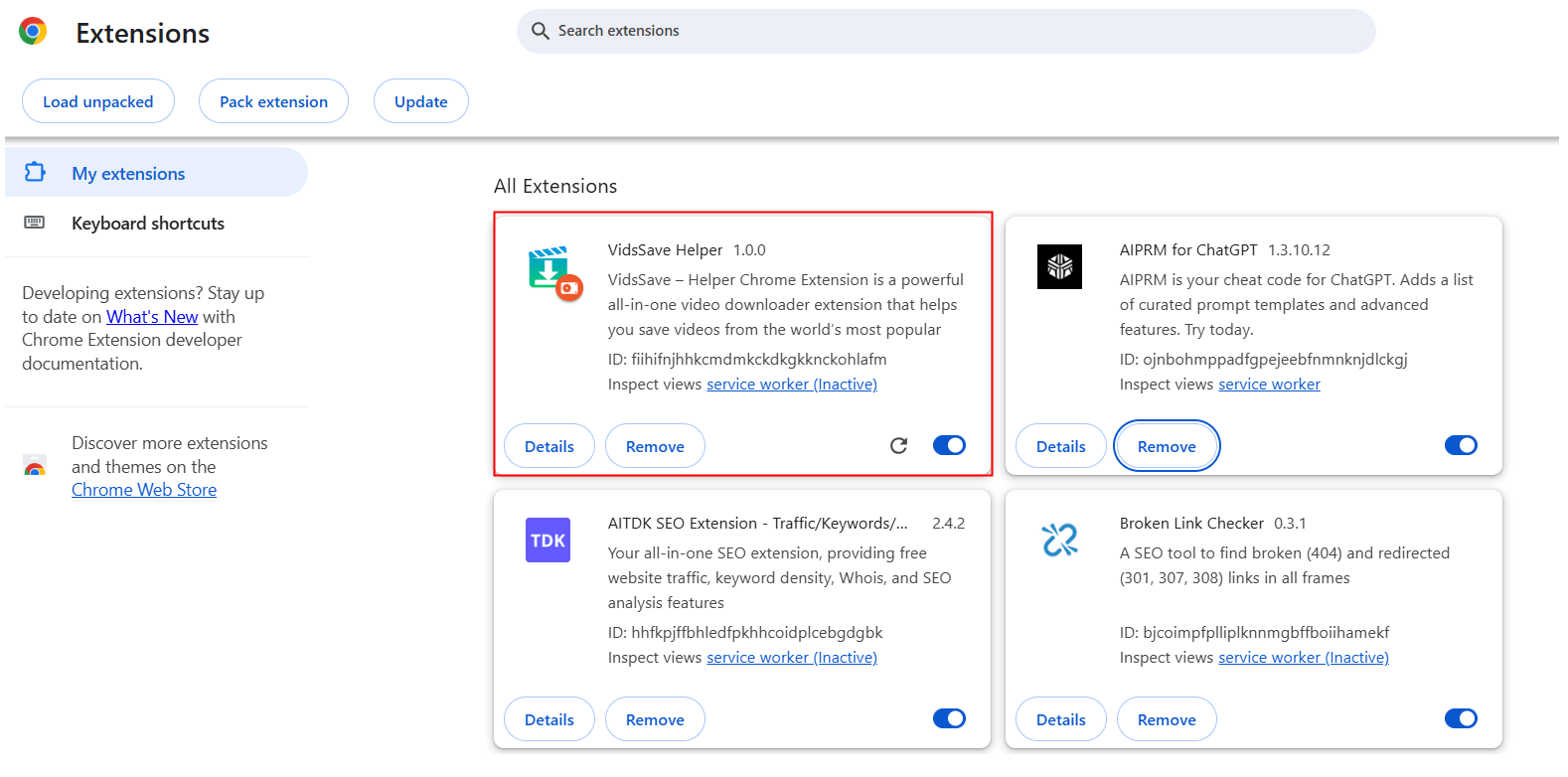The width and height of the screenshot is (1568, 777).
Task: Click the VidsSave Helper extension icon
Action: [554, 273]
